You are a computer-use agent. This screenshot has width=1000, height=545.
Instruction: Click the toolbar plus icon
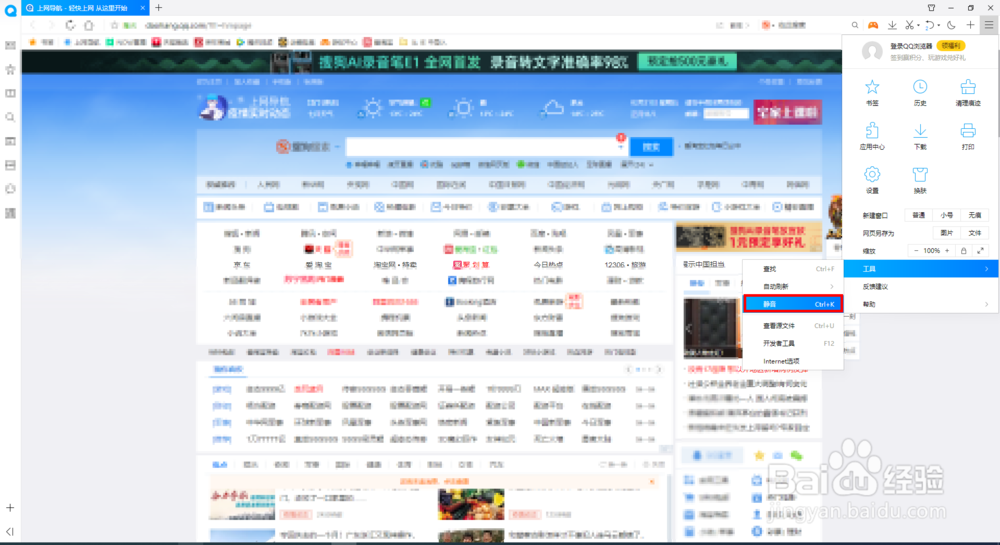click(x=970, y=25)
